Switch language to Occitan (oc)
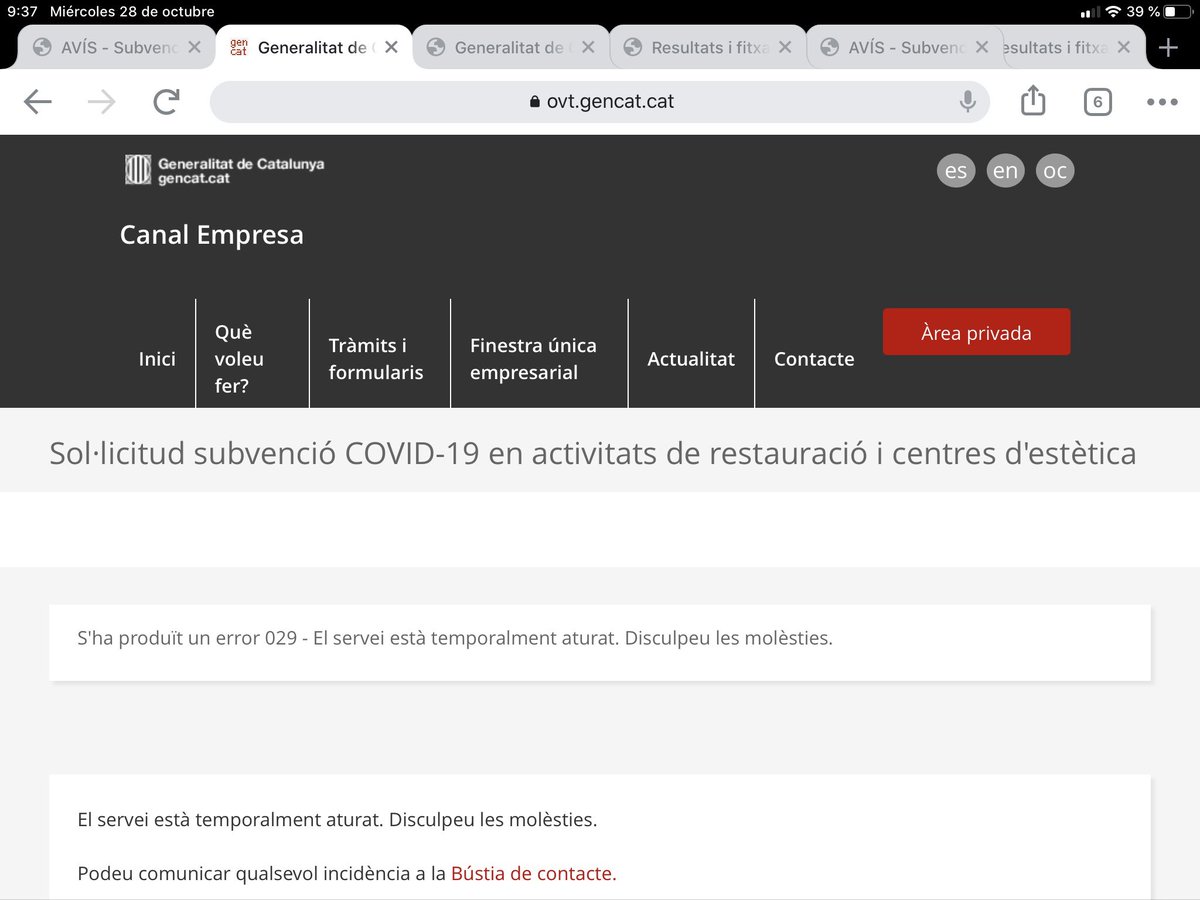Image resolution: width=1200 pixels, height=900 pixels. pyautogui.click(x=1055, y=171)
